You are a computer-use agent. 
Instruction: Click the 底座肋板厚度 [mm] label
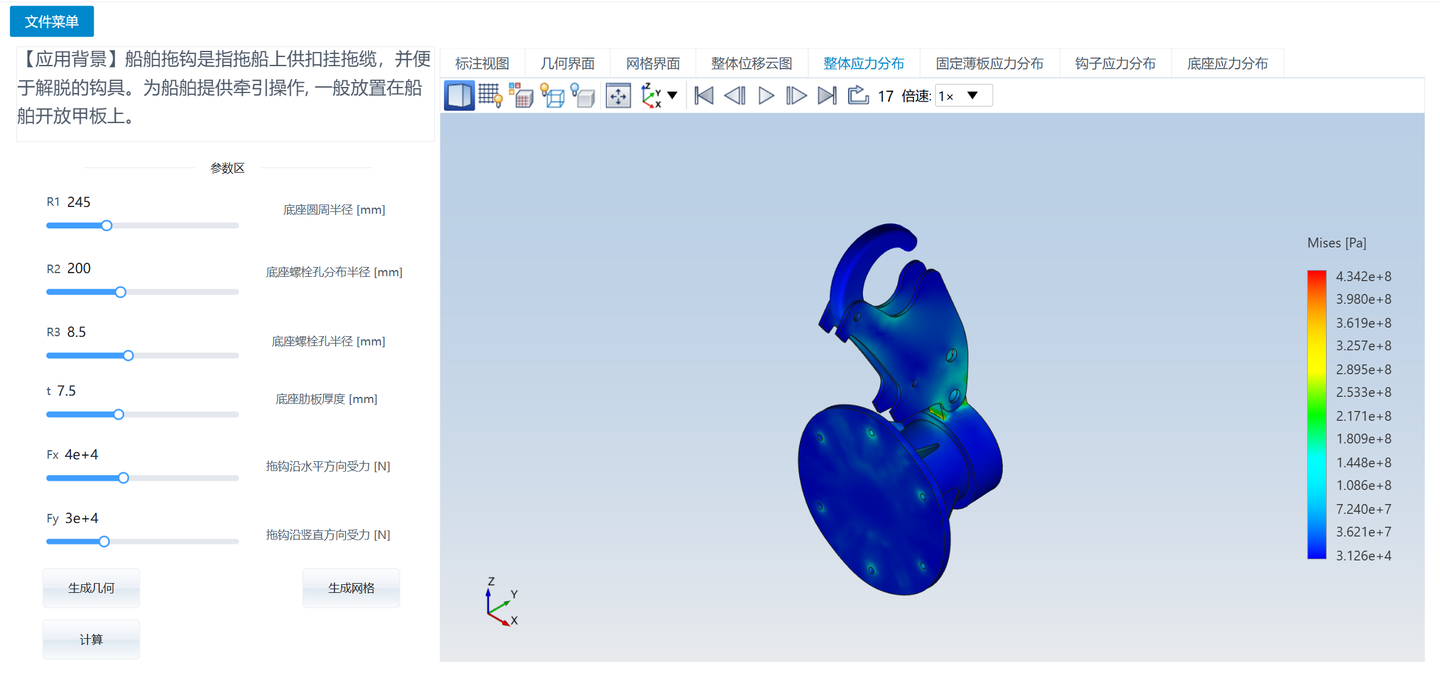click(327, 399)
